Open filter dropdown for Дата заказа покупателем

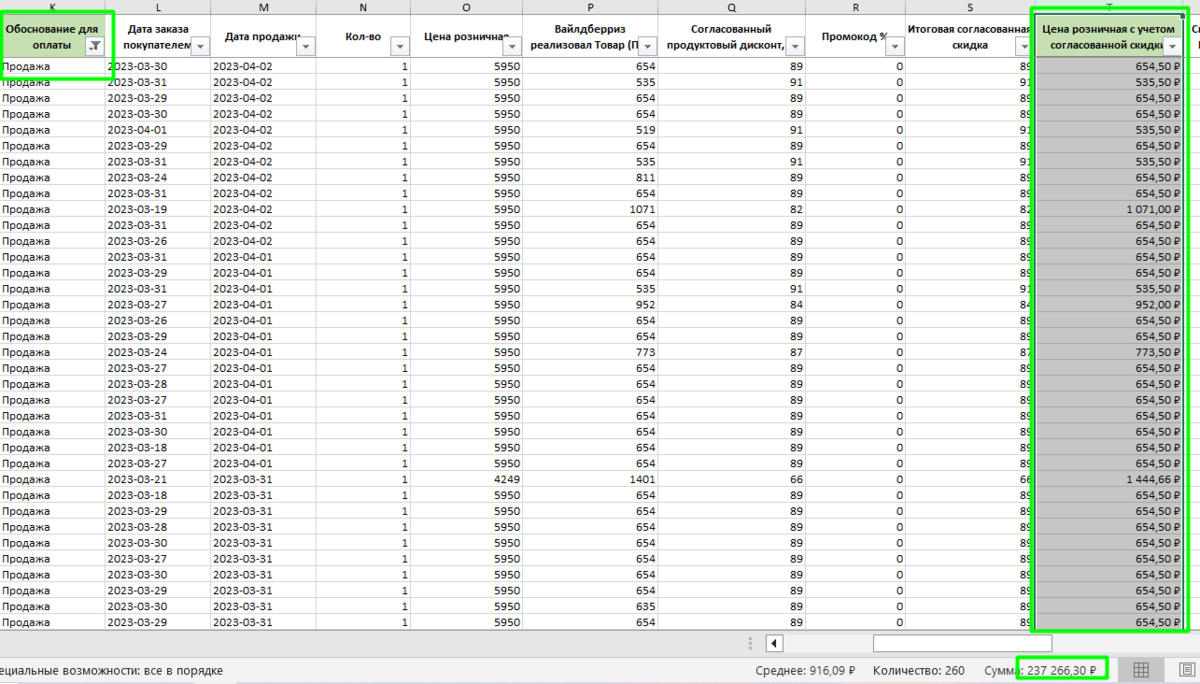(x=199, y=46)
